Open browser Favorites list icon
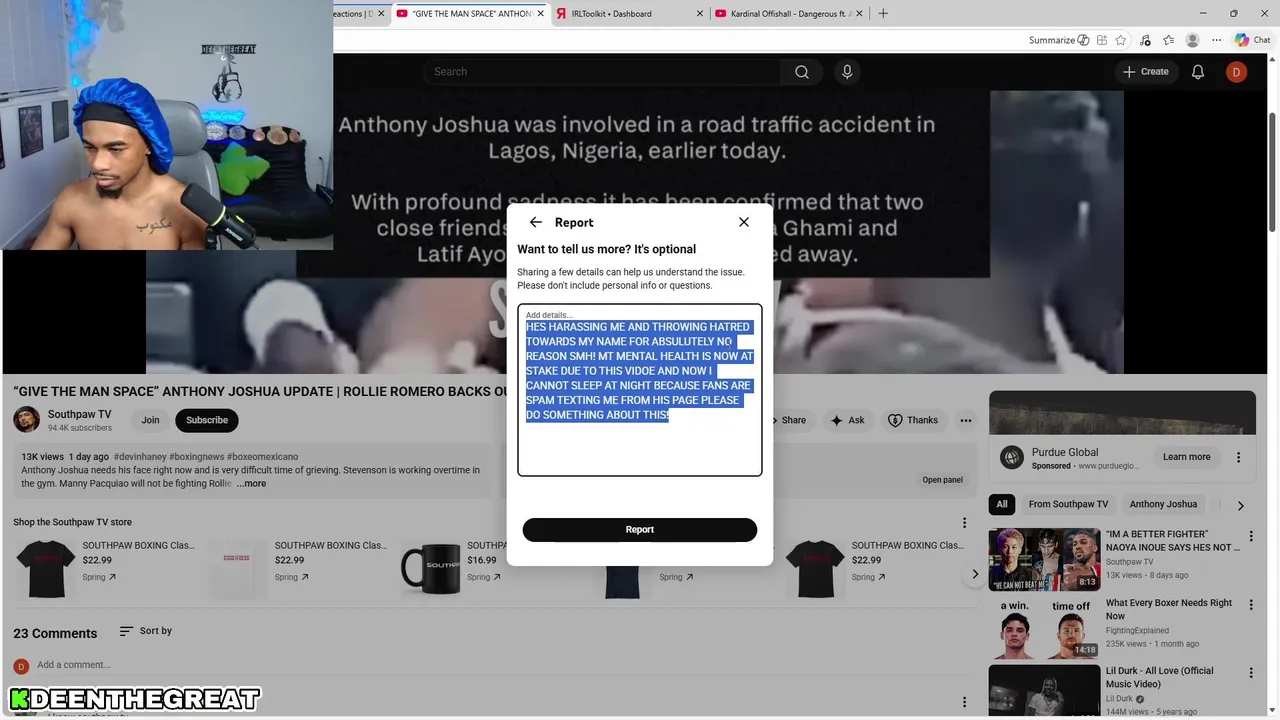Screen dimensions: 1280x720 (x=1168, y=40)
